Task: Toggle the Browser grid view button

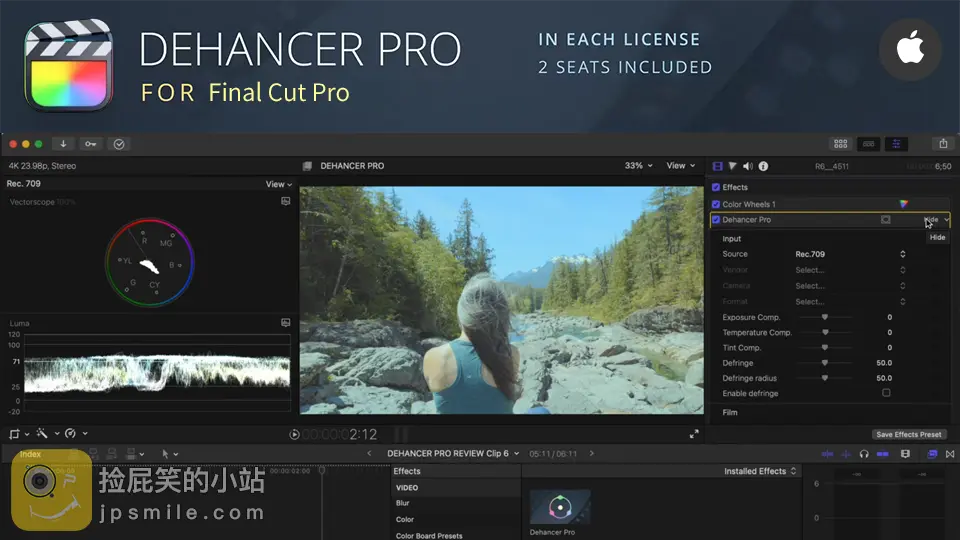Action: point(841,144)
